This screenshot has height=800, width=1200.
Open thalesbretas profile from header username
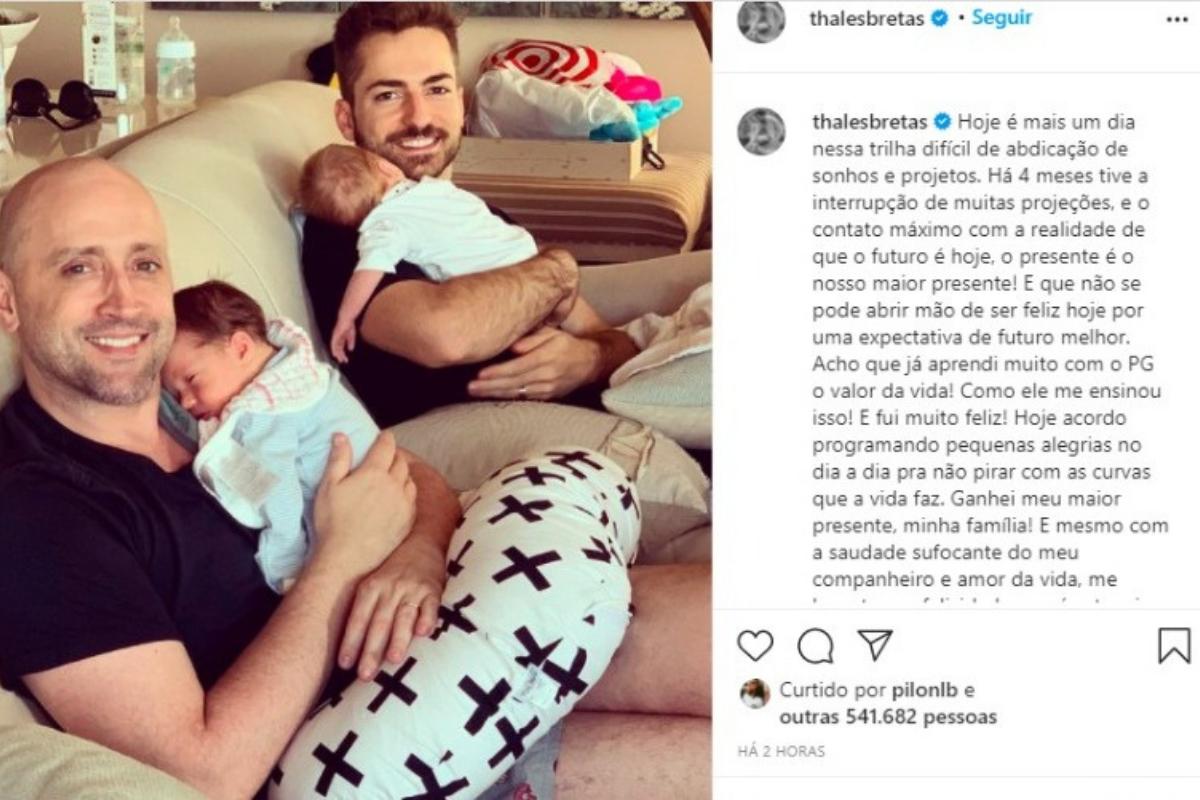click(x=866, y=18)
